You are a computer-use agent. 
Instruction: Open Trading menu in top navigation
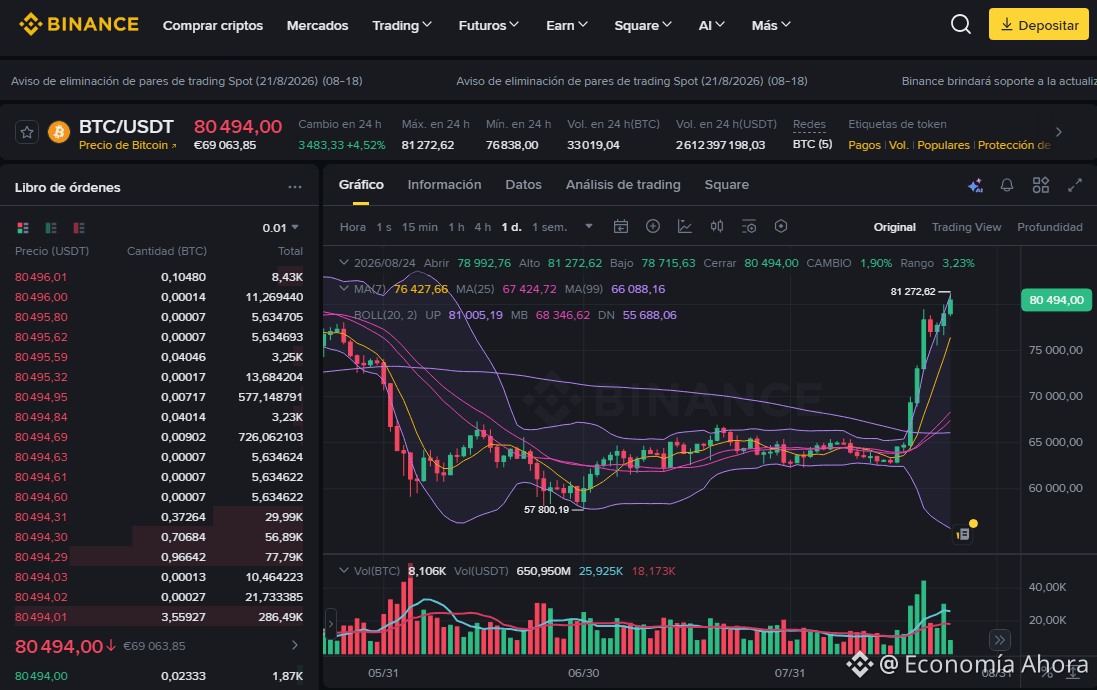402,25
